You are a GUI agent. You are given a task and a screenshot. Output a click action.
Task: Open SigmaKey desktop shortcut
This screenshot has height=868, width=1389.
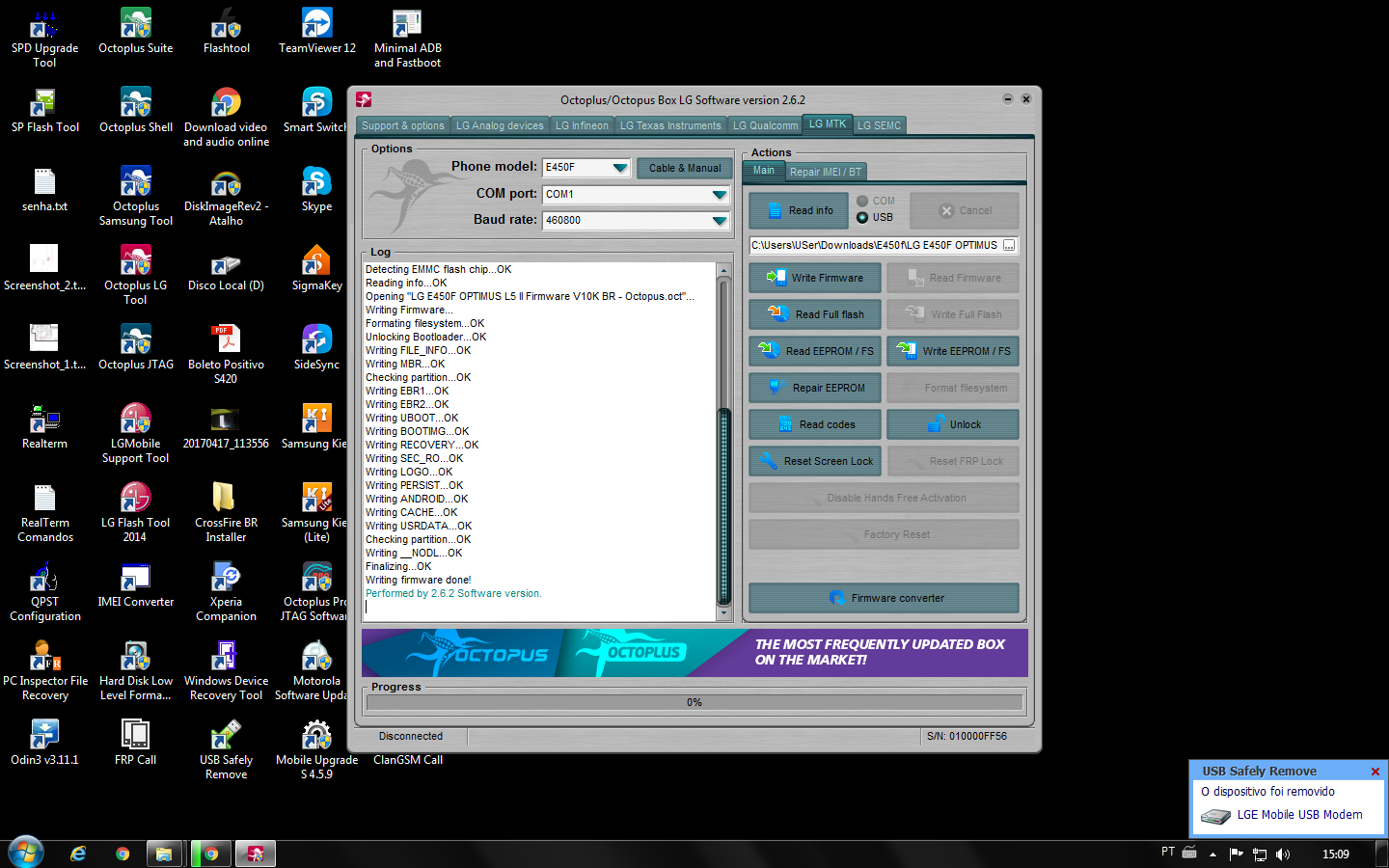tap(316, 268)
